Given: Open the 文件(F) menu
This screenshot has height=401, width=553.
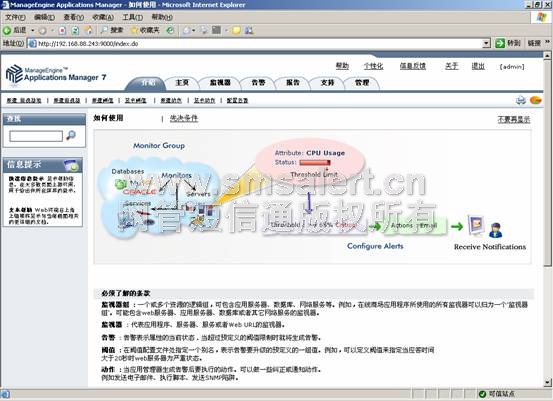Looking at the screenshot, I should point(15,17).
